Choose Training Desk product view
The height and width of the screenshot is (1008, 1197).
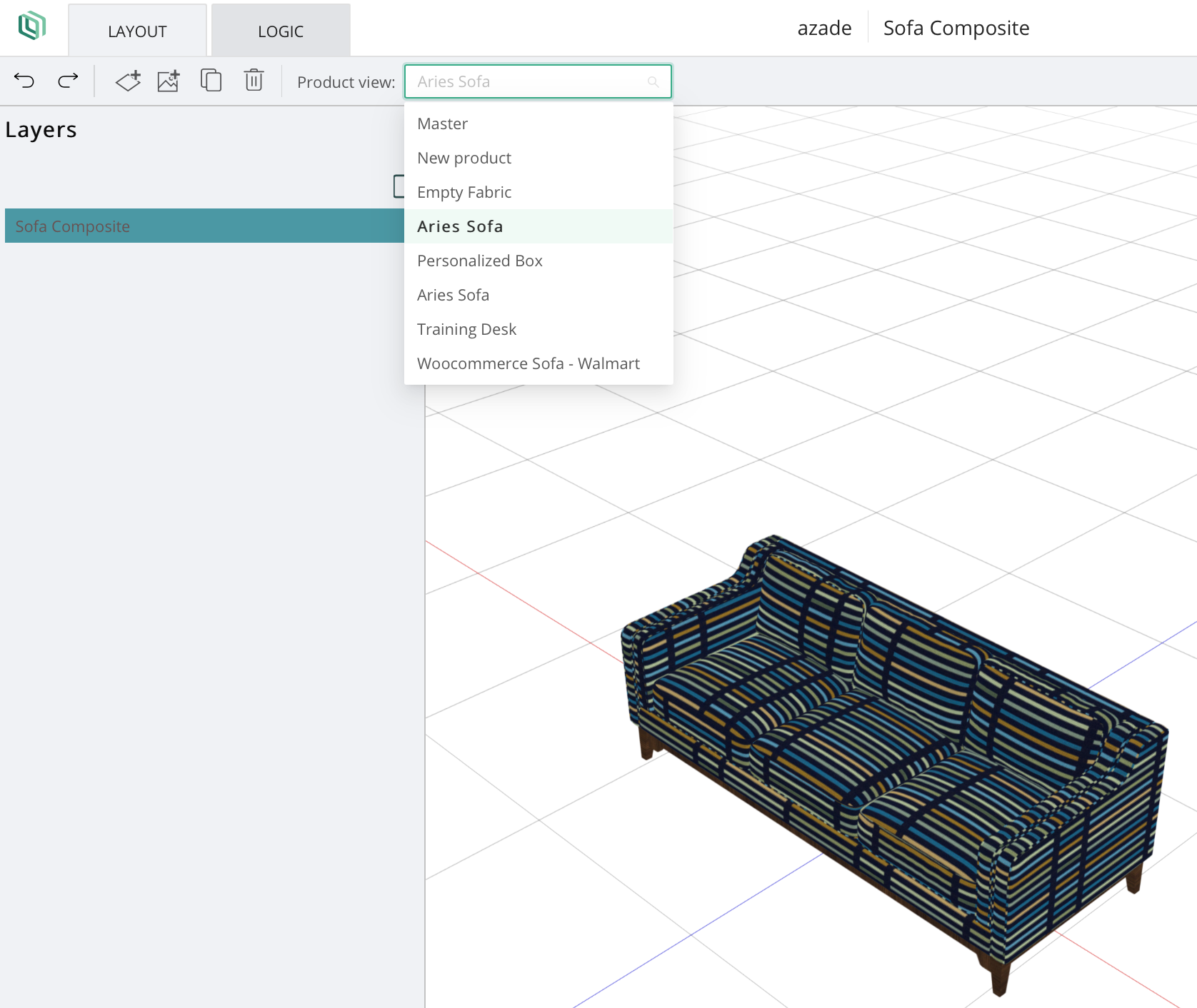466,329
